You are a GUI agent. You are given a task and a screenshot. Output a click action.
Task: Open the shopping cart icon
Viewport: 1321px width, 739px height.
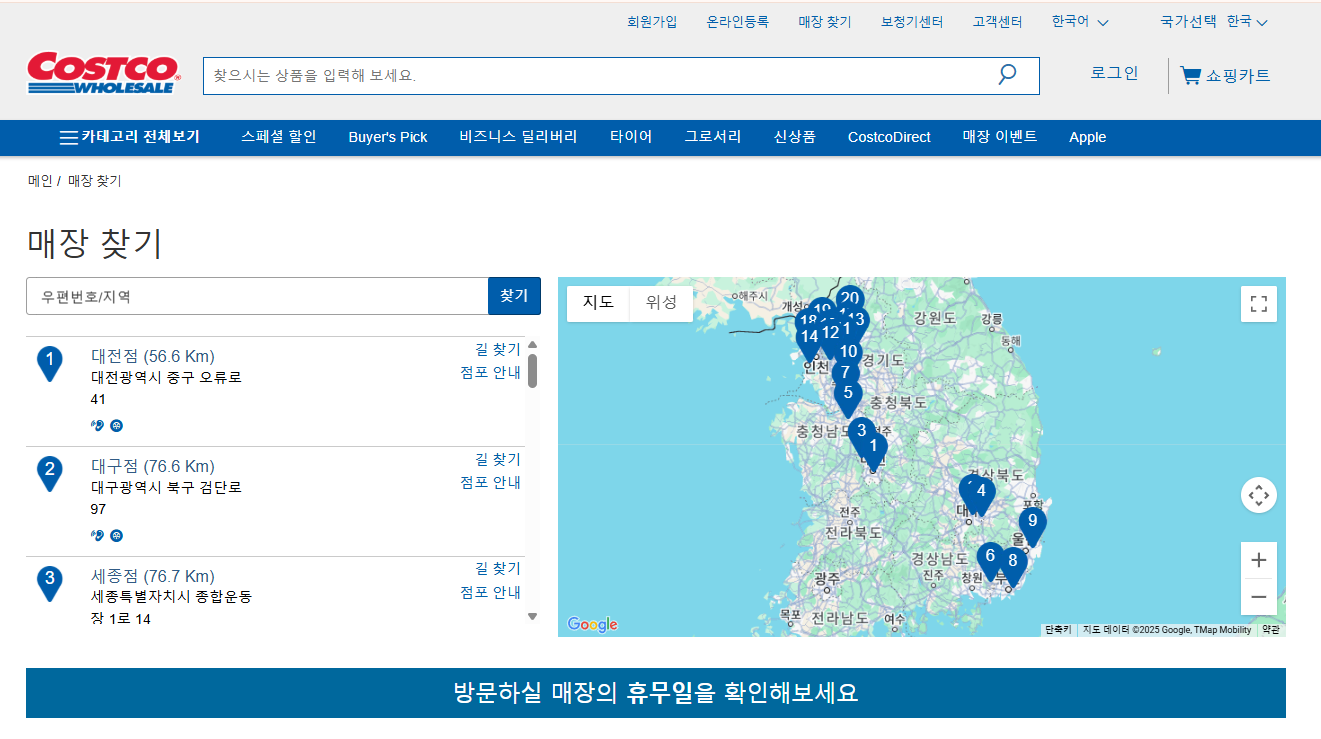point(1190,75)
